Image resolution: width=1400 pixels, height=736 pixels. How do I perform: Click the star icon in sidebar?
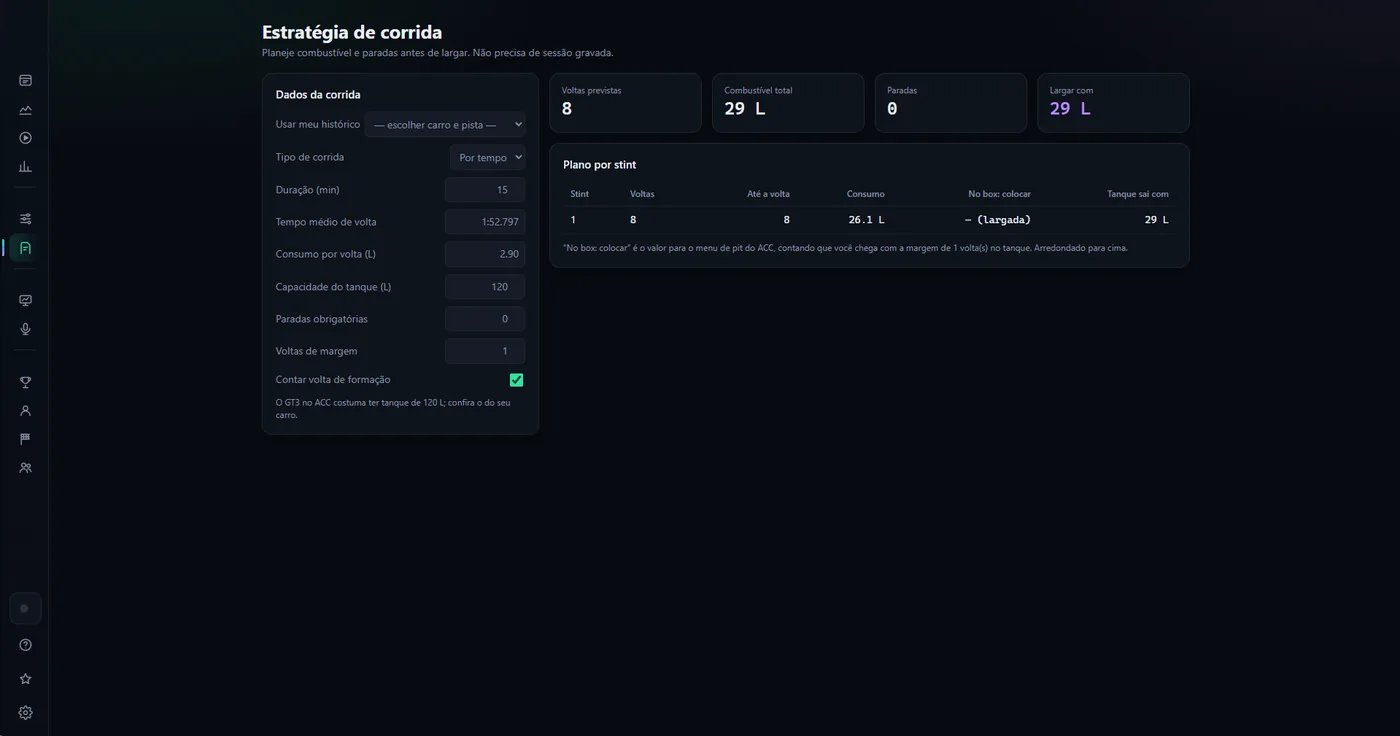tap(25, 679)
